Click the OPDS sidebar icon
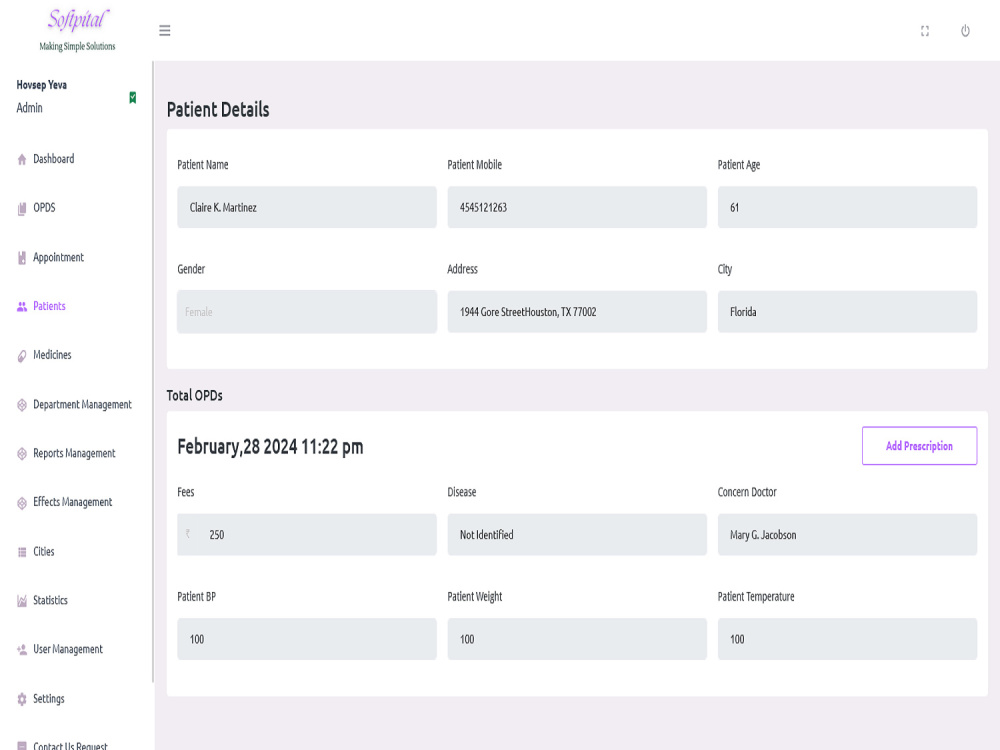The image size is (1000, 750). pos(22,209)
